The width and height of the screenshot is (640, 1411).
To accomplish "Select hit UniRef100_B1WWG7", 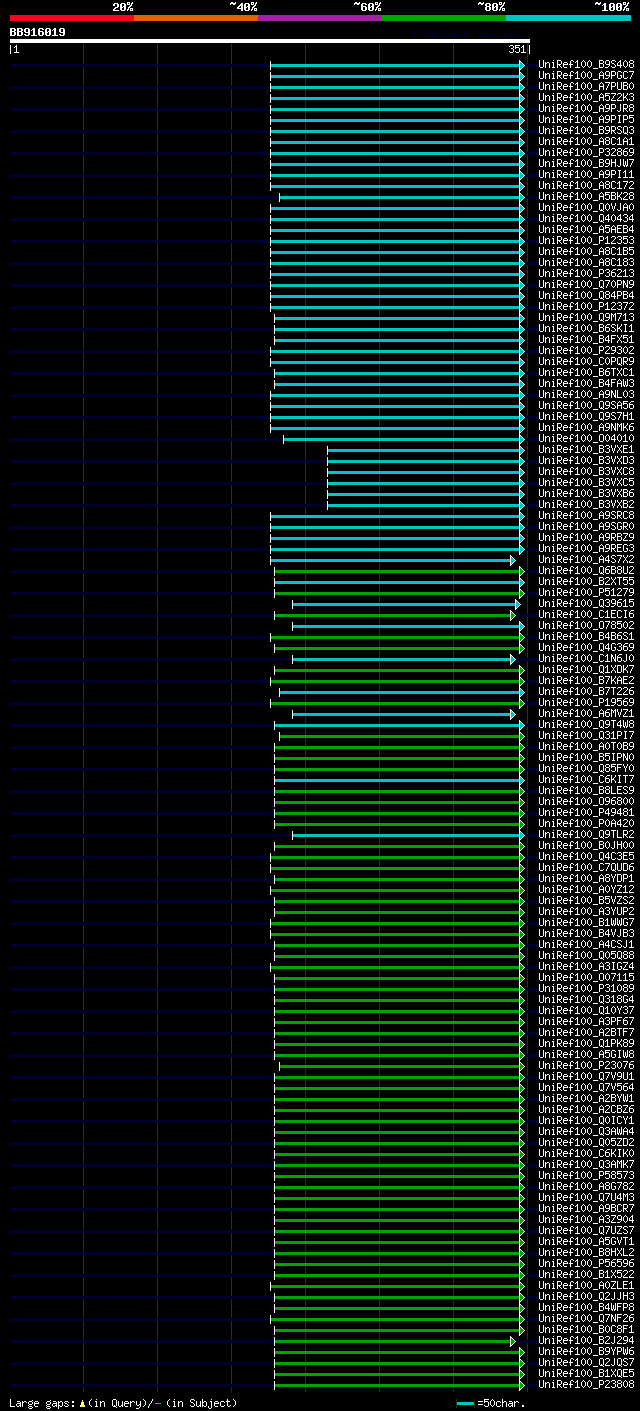I will pyautogui.click(x=586, y=923).
